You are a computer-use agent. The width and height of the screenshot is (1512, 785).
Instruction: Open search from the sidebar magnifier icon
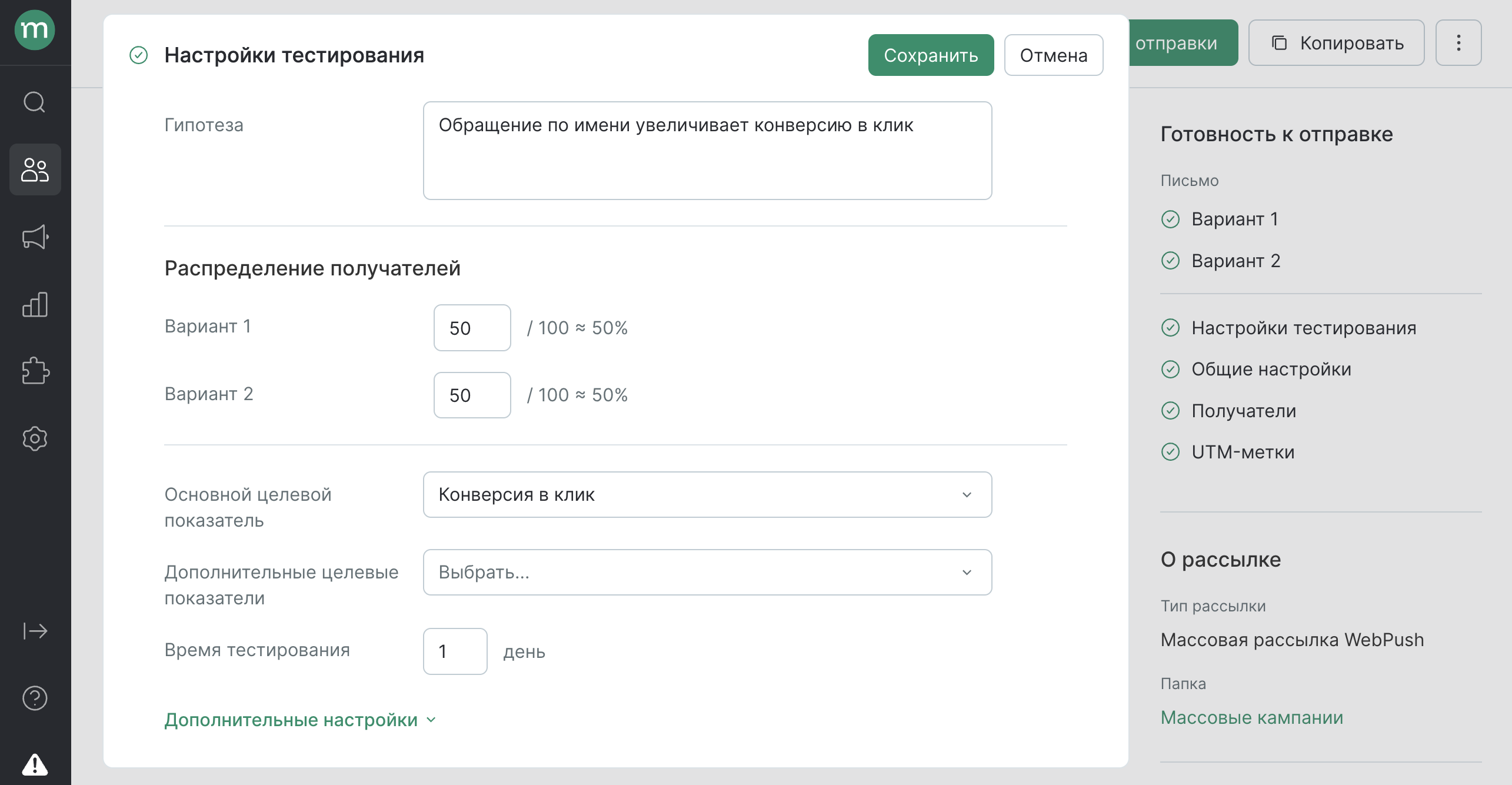pos(35,102)
